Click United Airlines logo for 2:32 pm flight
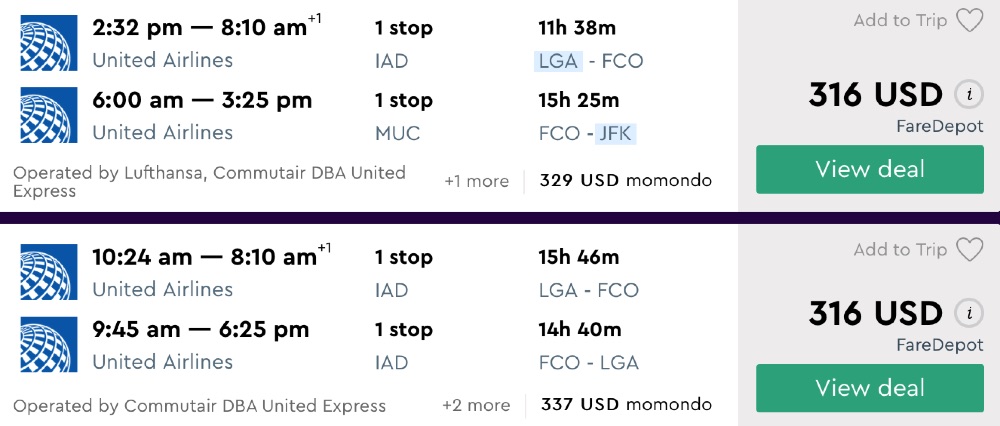Image resolution: width=1000 pixels, height=426 pixels. click(x=49, y=44)
